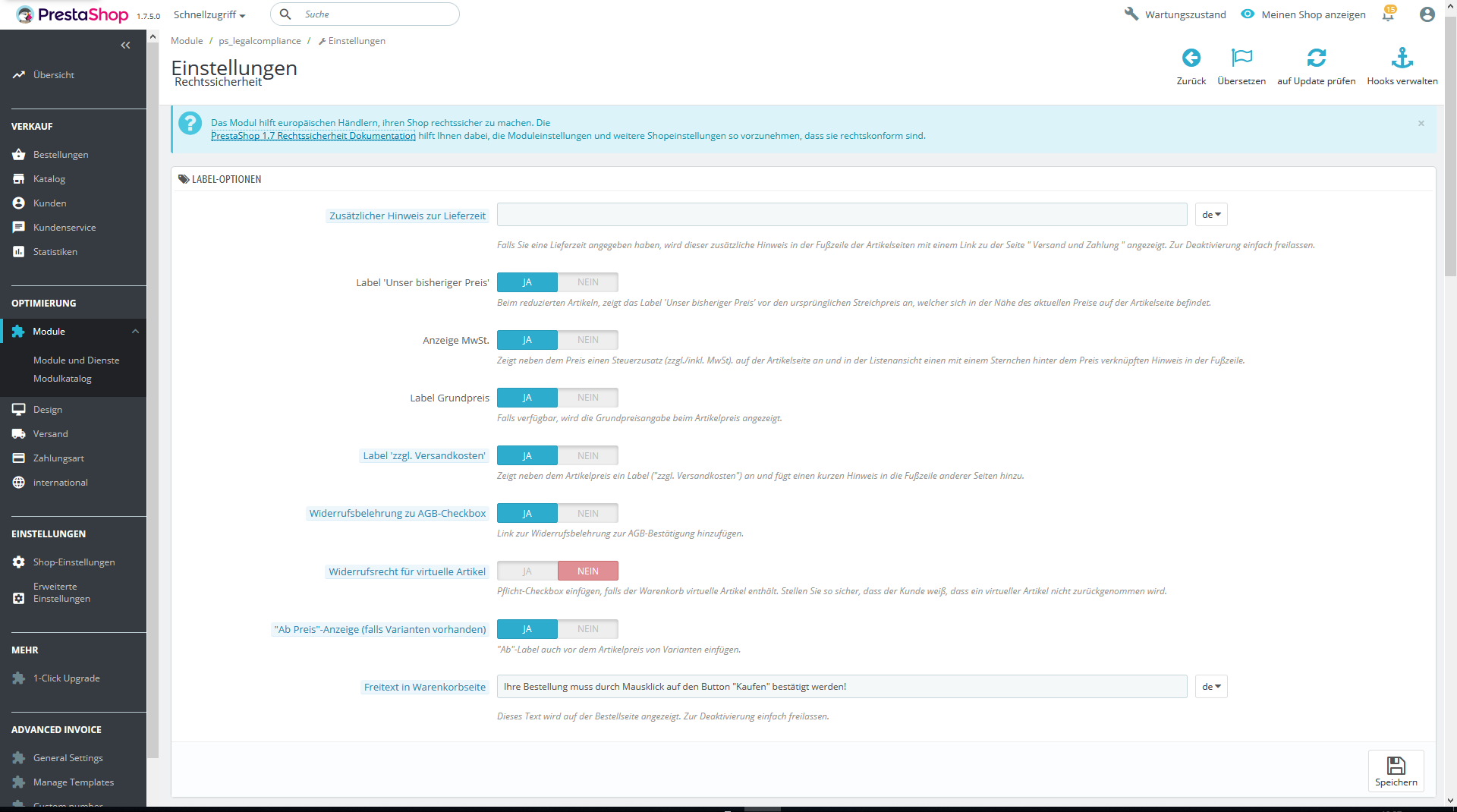Dismiss the blue info banner

tap(1421, 123)
